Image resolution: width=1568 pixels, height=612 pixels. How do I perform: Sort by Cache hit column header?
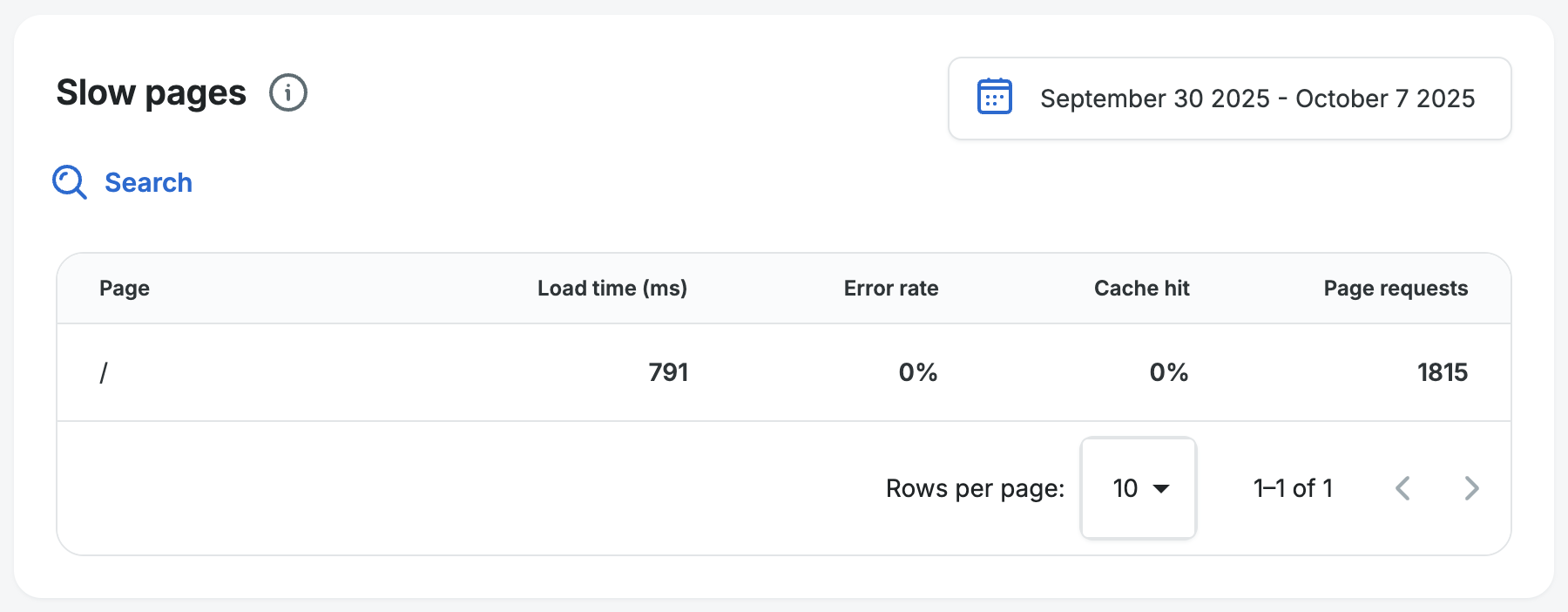tap(1141, 289)
